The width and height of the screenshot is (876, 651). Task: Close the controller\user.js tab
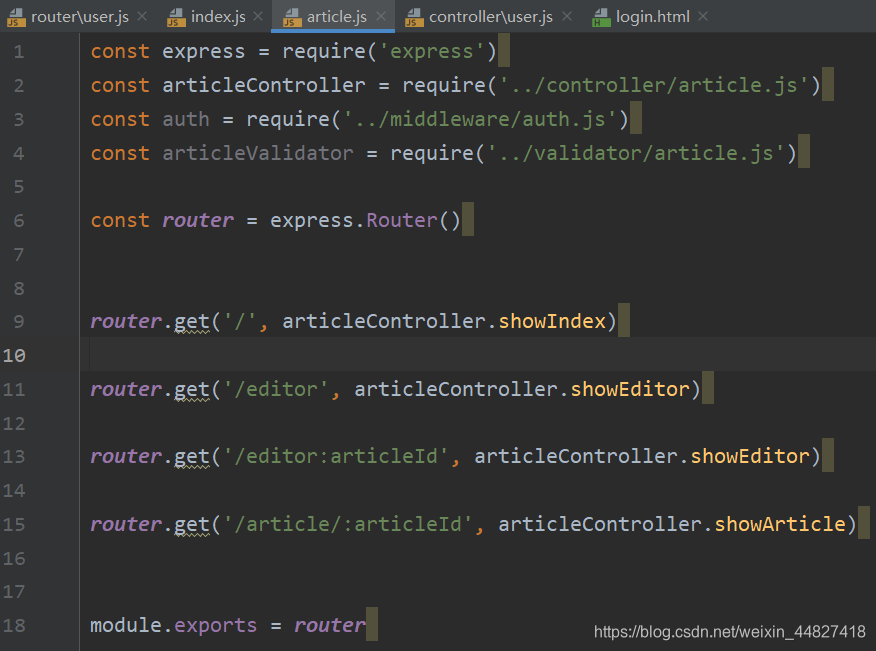[x=566, y=16]
